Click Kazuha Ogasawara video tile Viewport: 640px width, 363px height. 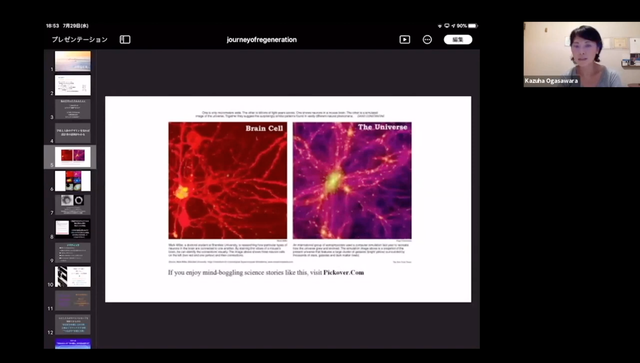[582, 54]
